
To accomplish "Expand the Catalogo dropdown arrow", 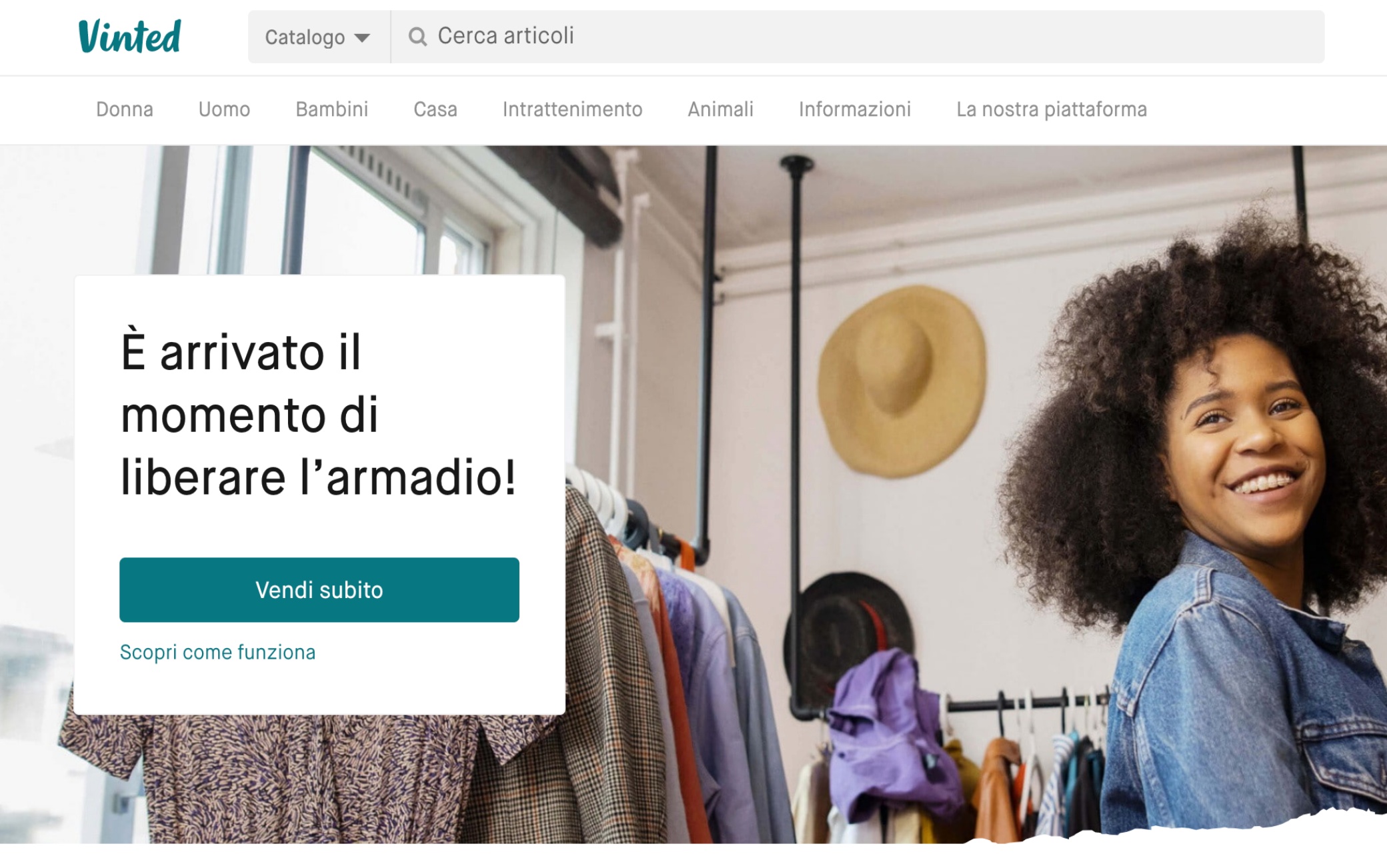I will coord(362,38).
